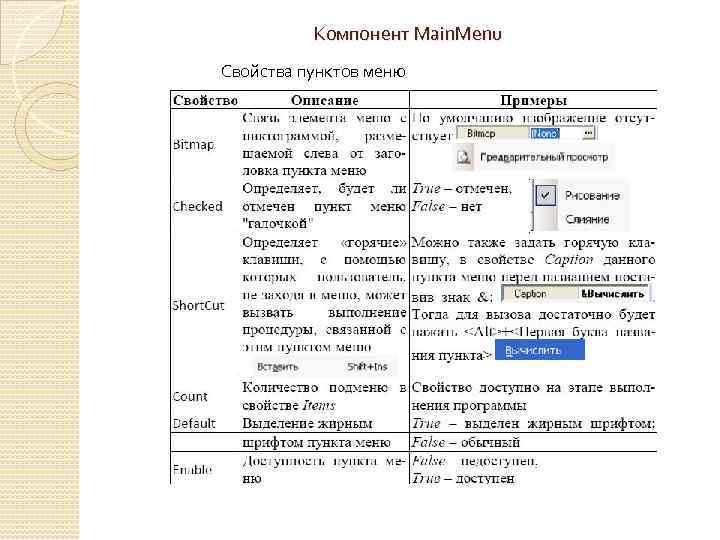The image size is (720, 540).
Task: Click the ShortCut property name in table
Action: tap(198, 305)
